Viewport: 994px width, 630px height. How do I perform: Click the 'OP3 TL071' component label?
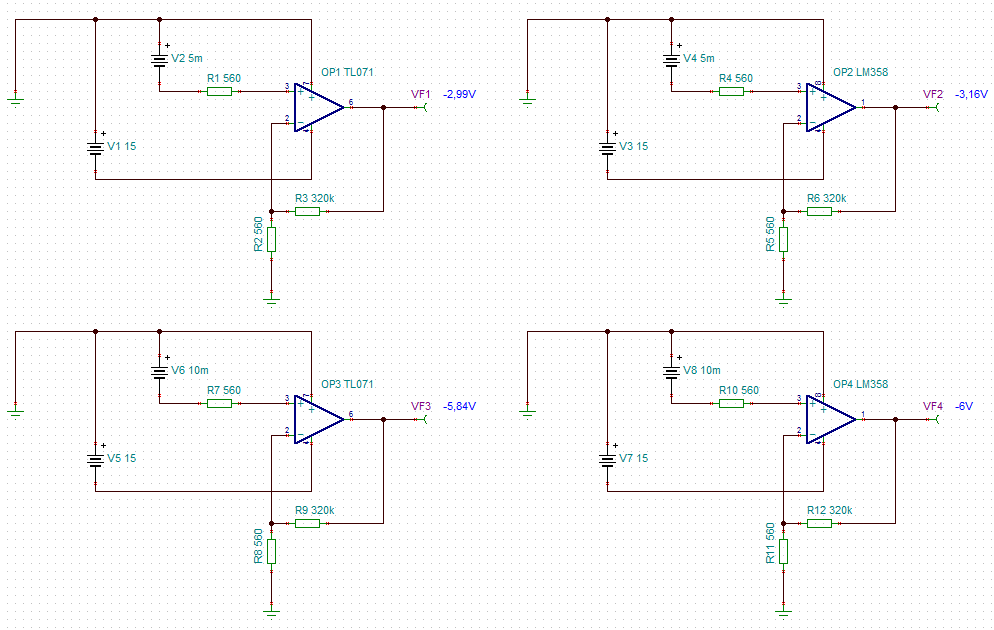point(347,384)
